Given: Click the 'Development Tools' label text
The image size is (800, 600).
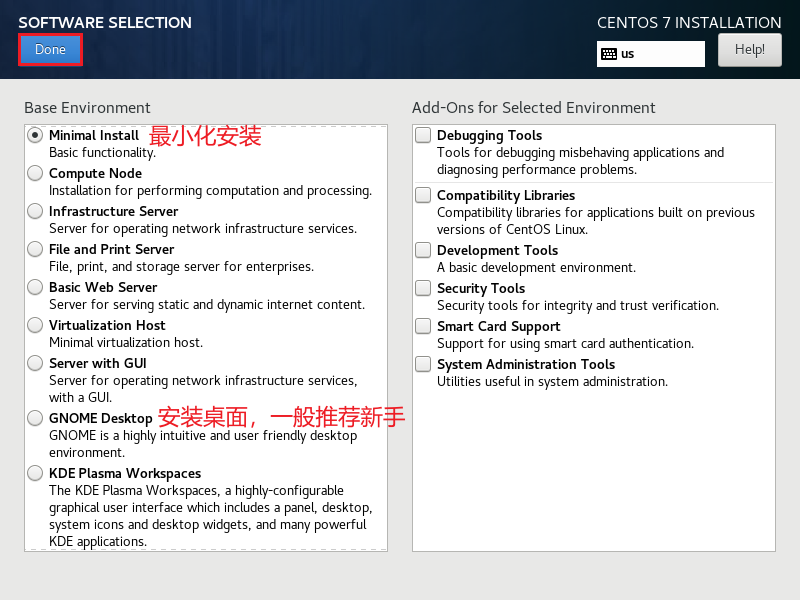Looking at the screenshot, I should (x=497, y=251).
